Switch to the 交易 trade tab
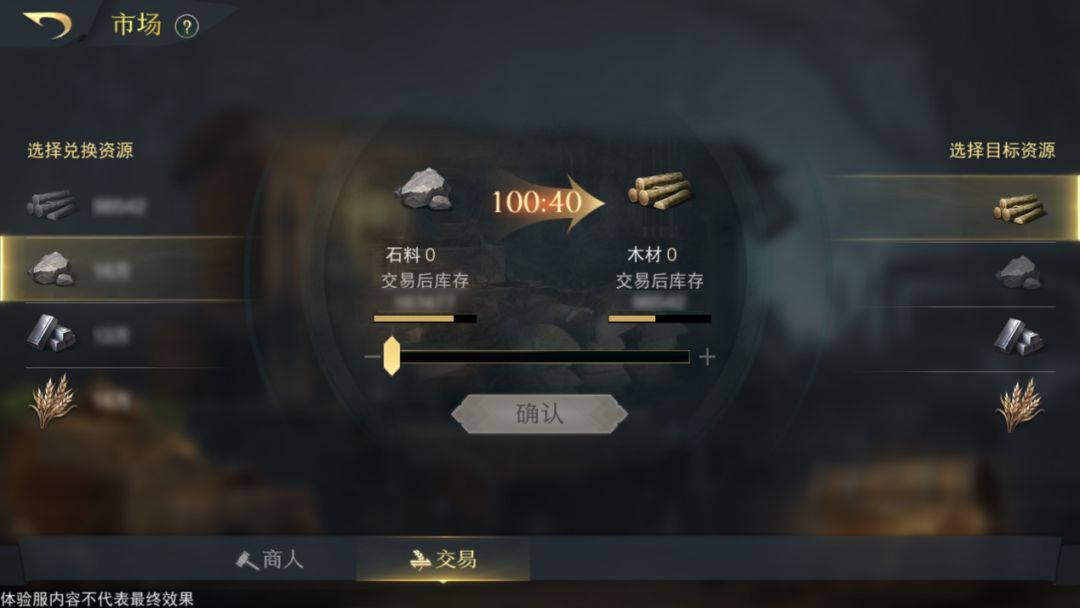This screenshot has height=608, width=1080. 443,559
